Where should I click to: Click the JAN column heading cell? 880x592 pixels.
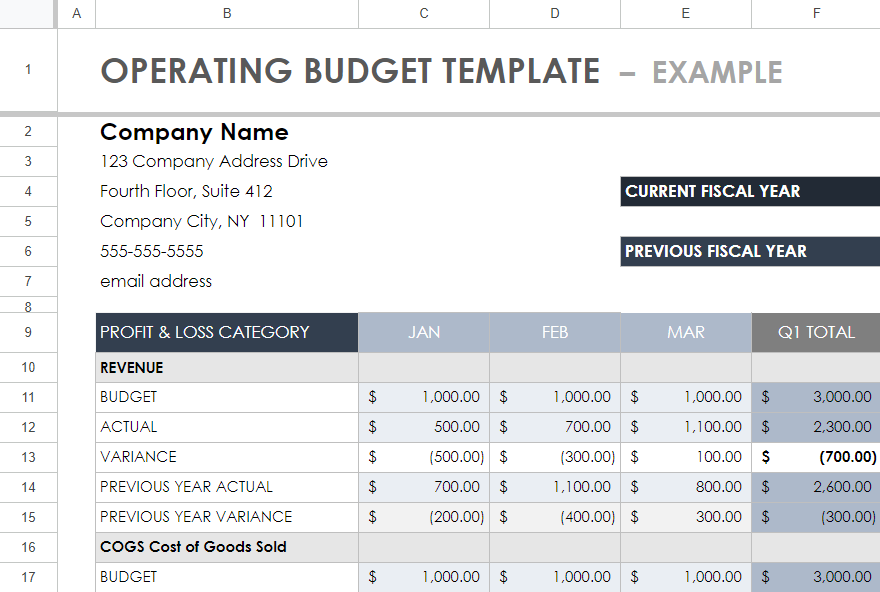(x=424, y=332)
